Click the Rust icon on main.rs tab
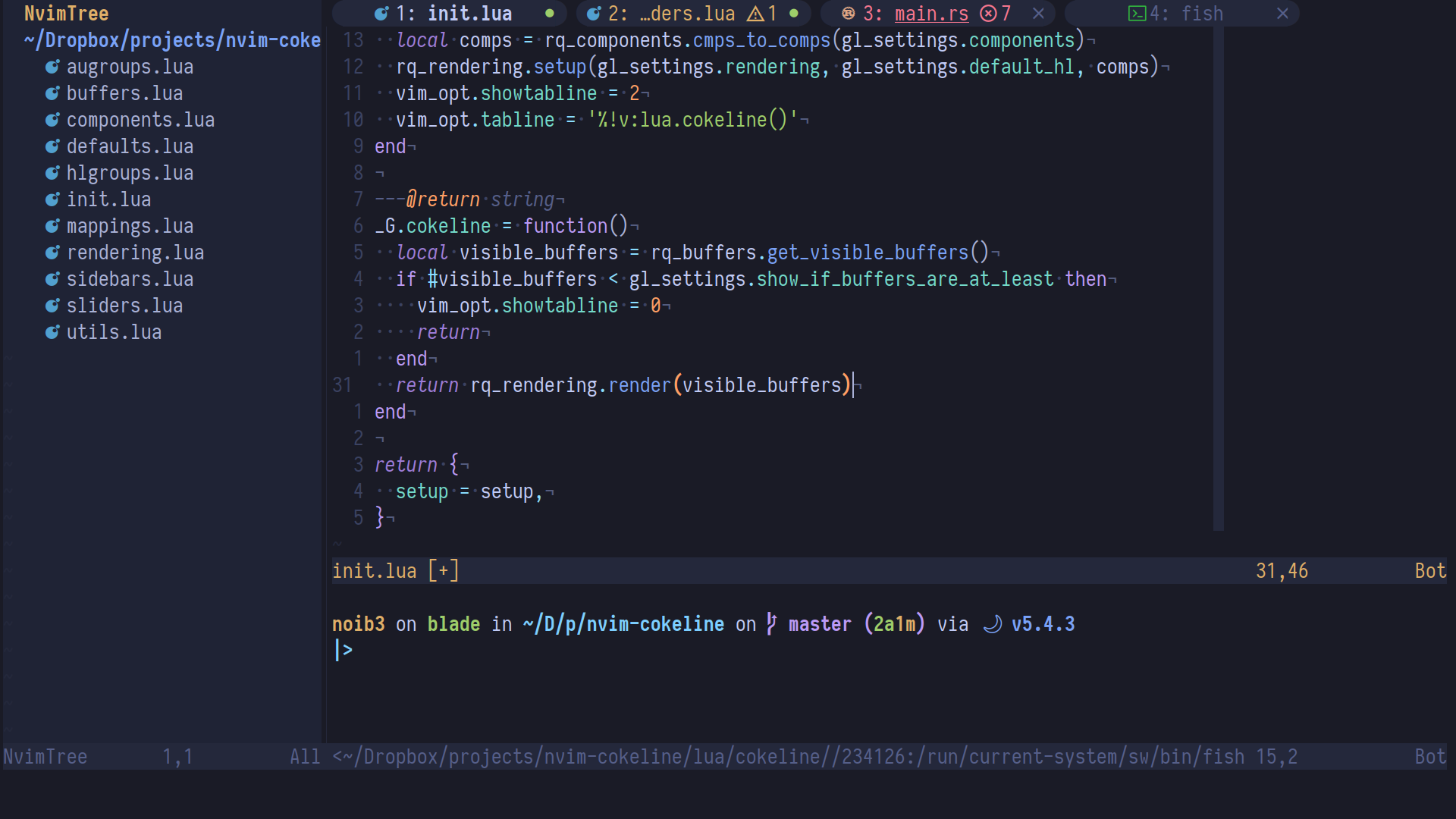Screen dimensions: 1456x819 (849, 14)
